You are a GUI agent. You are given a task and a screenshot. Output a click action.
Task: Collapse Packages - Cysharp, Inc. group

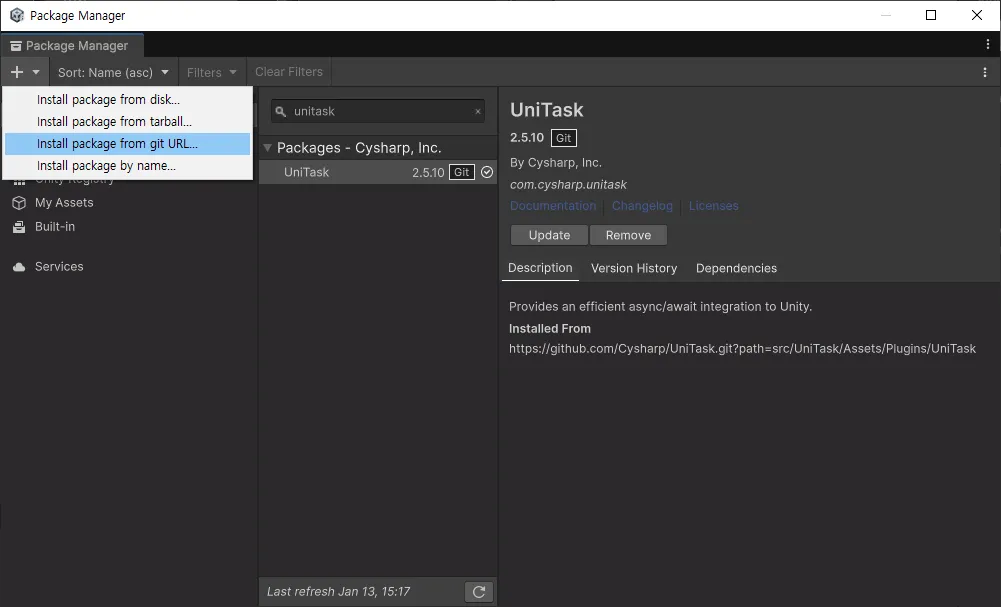[267, 147]
